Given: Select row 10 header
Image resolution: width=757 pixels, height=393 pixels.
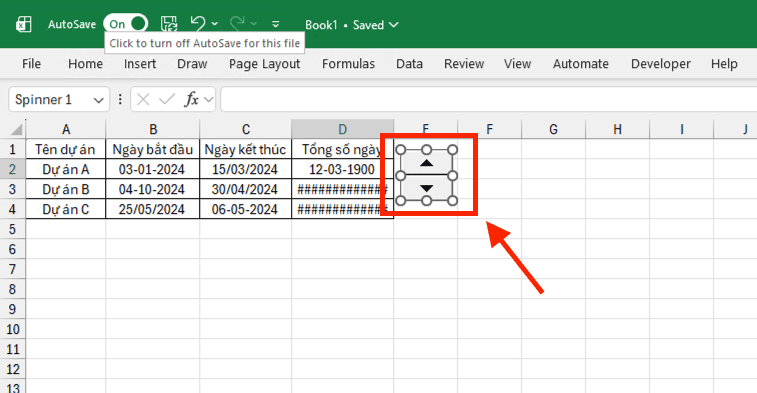Looking at the screenshot, I should coord(13,329).
